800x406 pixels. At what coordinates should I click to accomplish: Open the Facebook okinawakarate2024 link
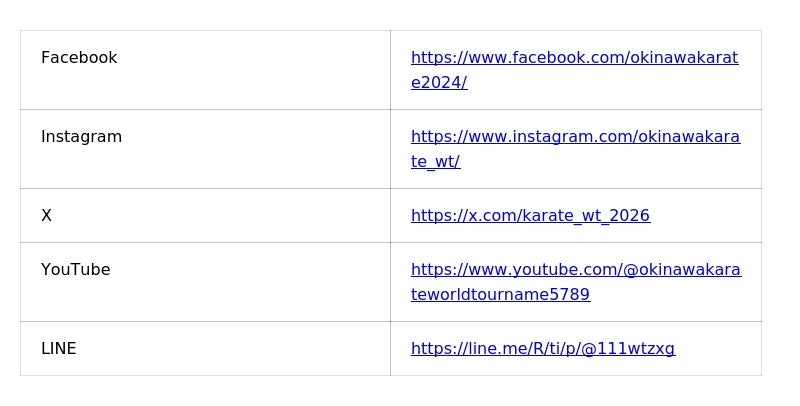tap(574, 58)
